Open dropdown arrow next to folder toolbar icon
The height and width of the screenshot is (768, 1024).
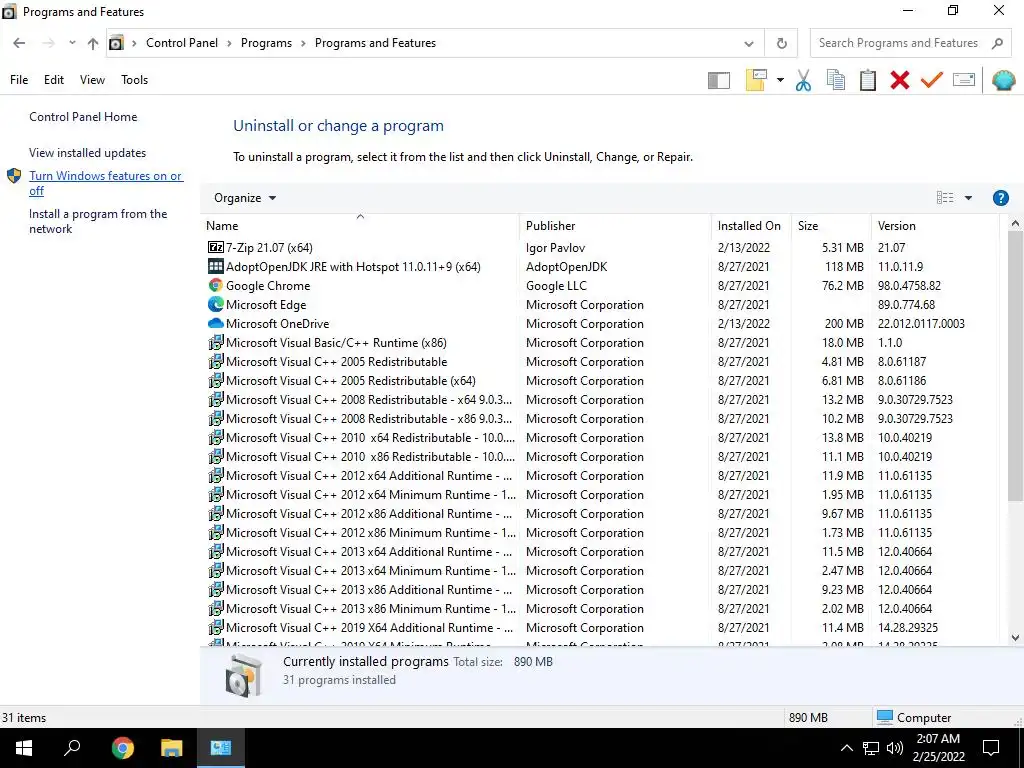(780, 80)
